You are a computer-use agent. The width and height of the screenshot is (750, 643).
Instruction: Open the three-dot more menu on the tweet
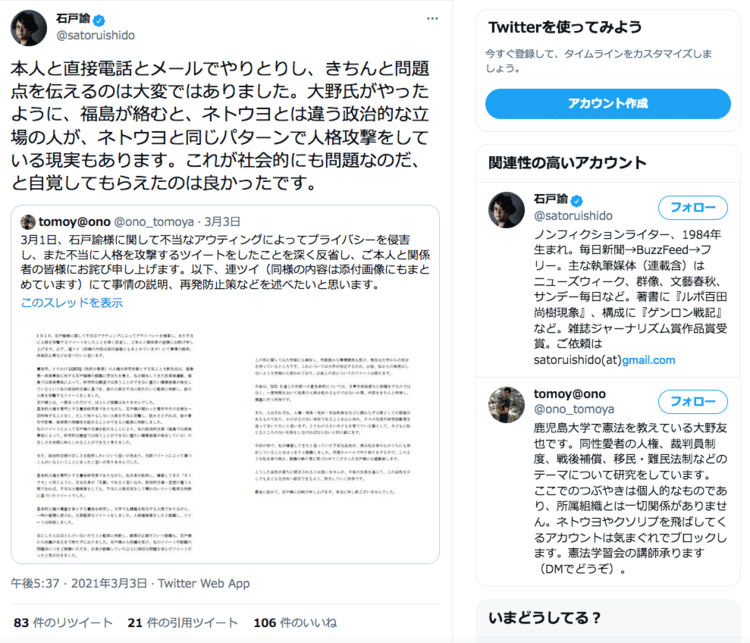pyautogui.click(x=432, y=19)
